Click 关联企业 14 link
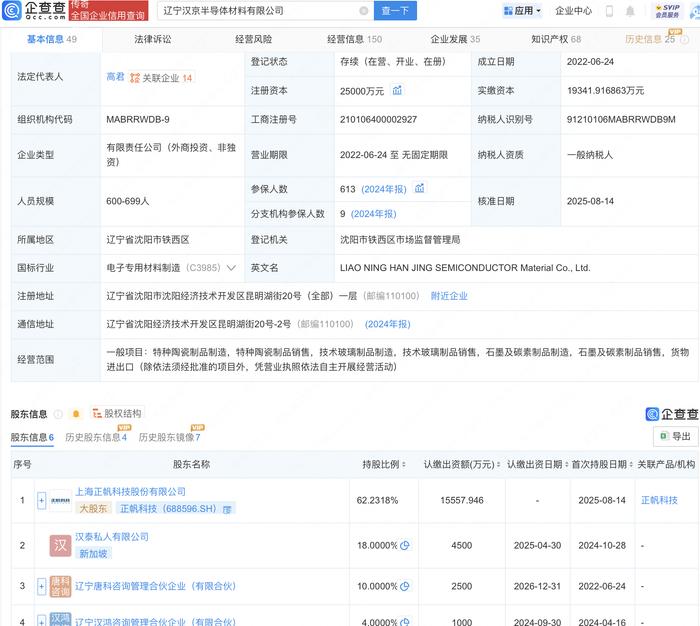The height and width of the screenshot is (626, 700). (x=161, y=78)
